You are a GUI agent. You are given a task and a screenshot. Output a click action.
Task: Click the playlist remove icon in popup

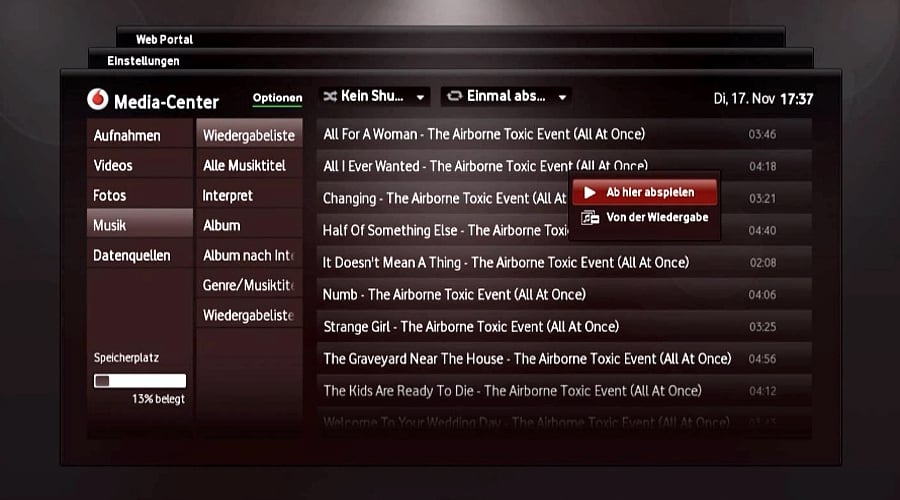(x=590, y=217)
